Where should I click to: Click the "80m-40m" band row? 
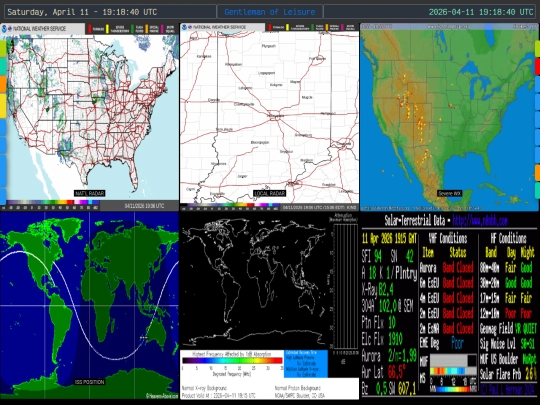506,268
